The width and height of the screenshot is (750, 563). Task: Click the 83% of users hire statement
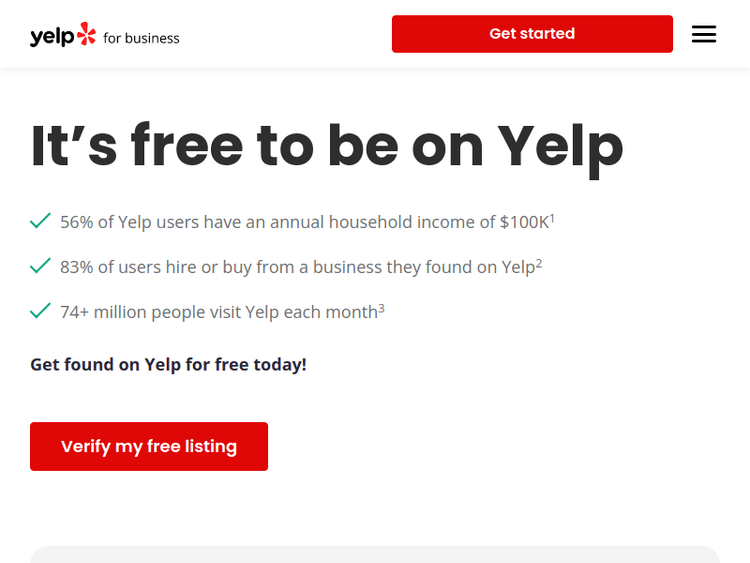coord(297,267)
